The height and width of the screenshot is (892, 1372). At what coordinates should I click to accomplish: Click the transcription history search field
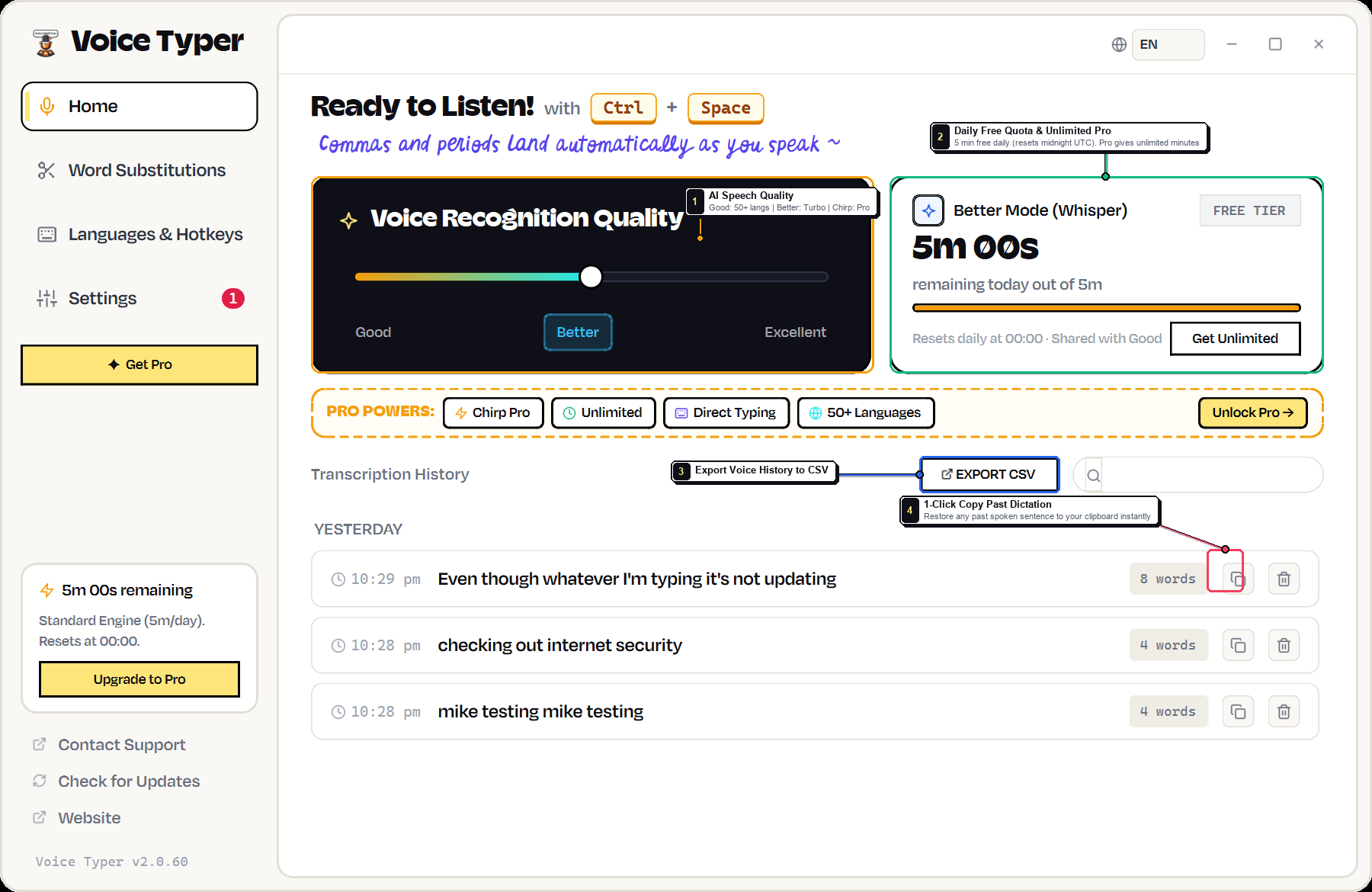tap(1197, 476)
